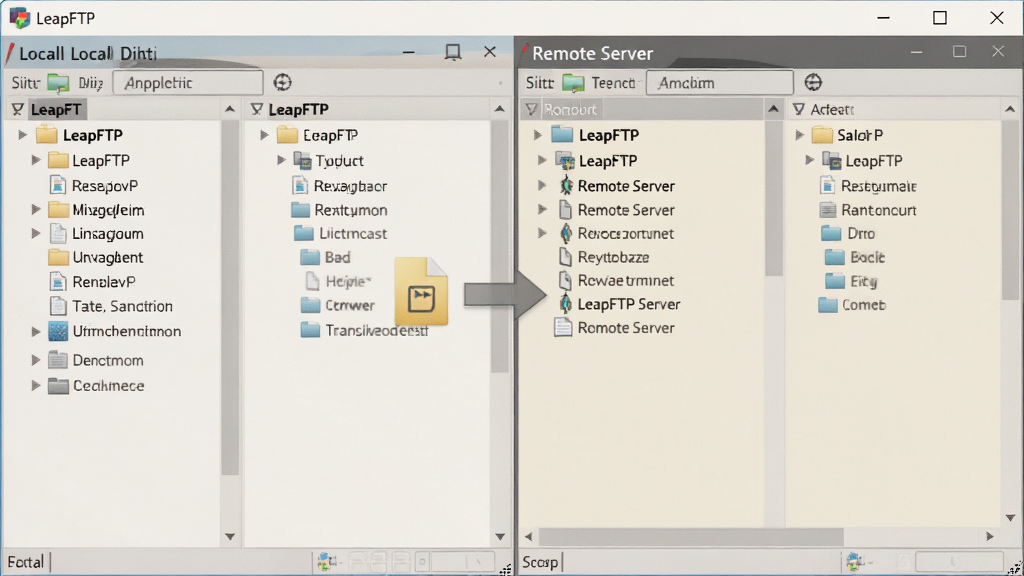This screenshot has width=1024, height=576.
Task: Select the Comeb folder icon
Action: (x=828, y=304)
